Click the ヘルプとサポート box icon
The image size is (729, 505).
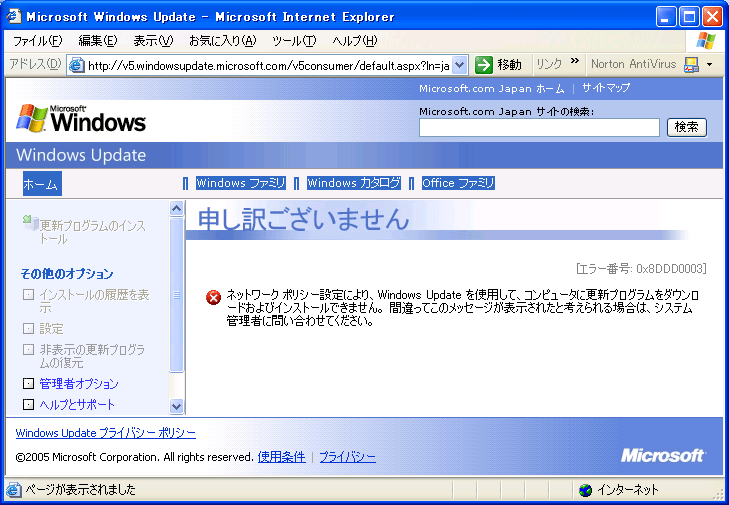click(x=28, y=405)
